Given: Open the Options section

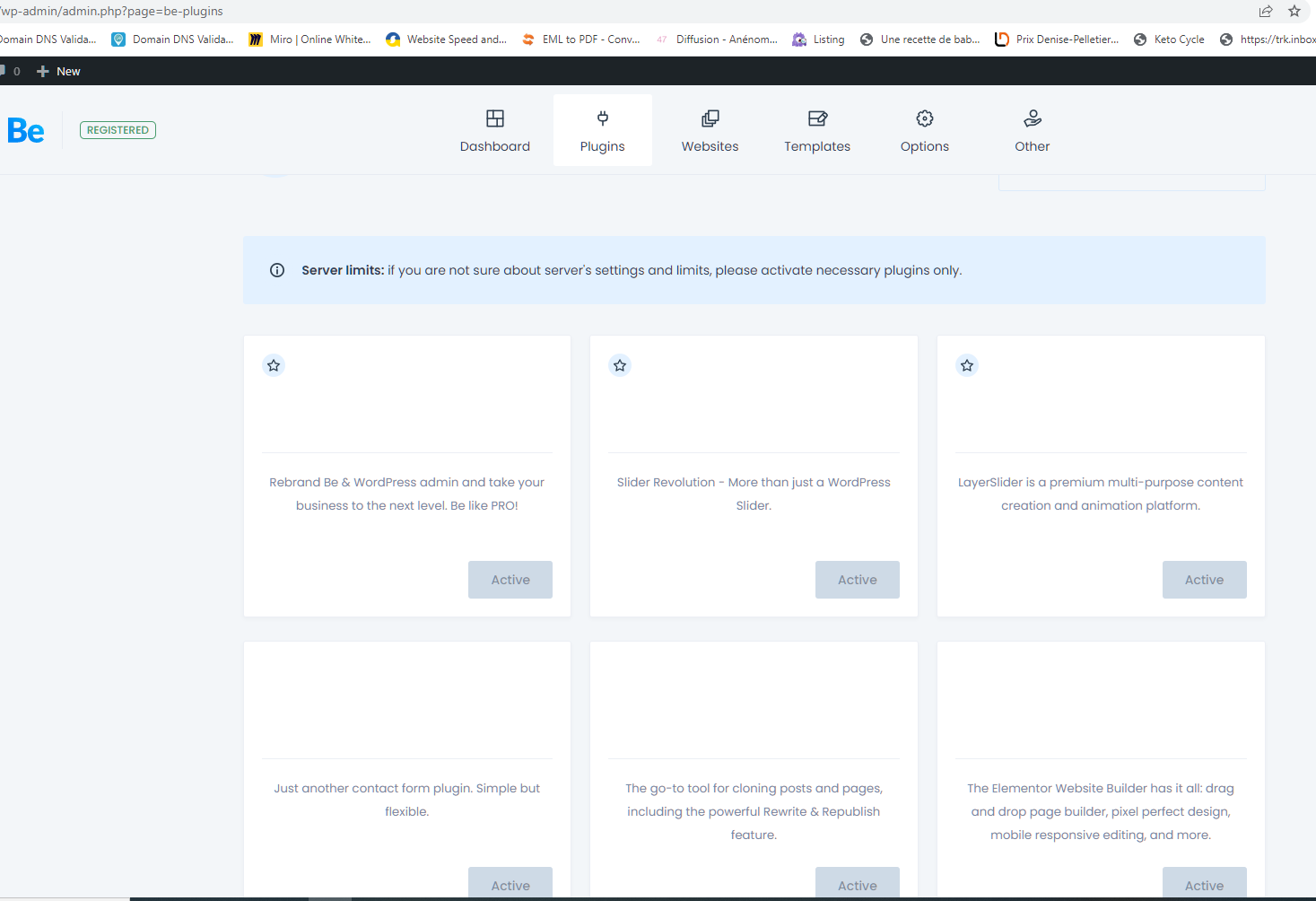Looking at the screenshot, I should pyautogui.click(x=925, y=130).
